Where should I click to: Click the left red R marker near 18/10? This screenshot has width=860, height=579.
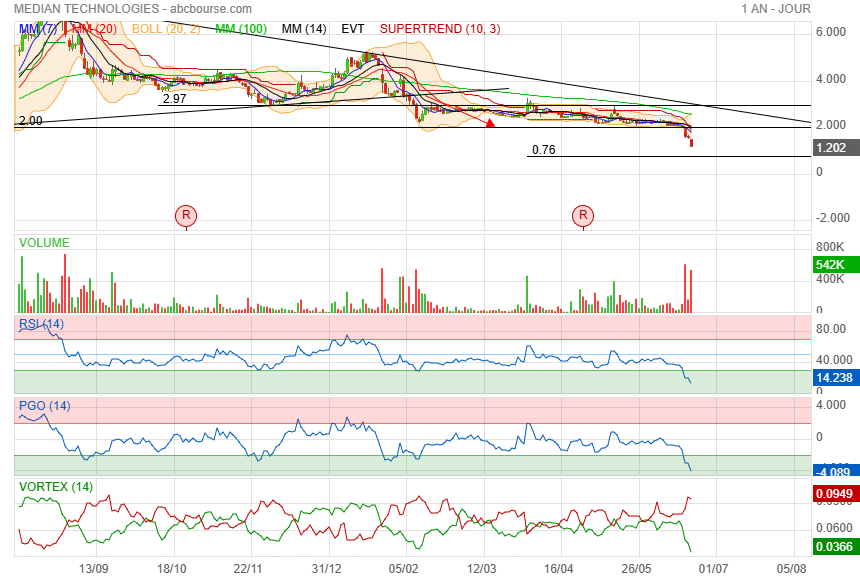[186, 215]
